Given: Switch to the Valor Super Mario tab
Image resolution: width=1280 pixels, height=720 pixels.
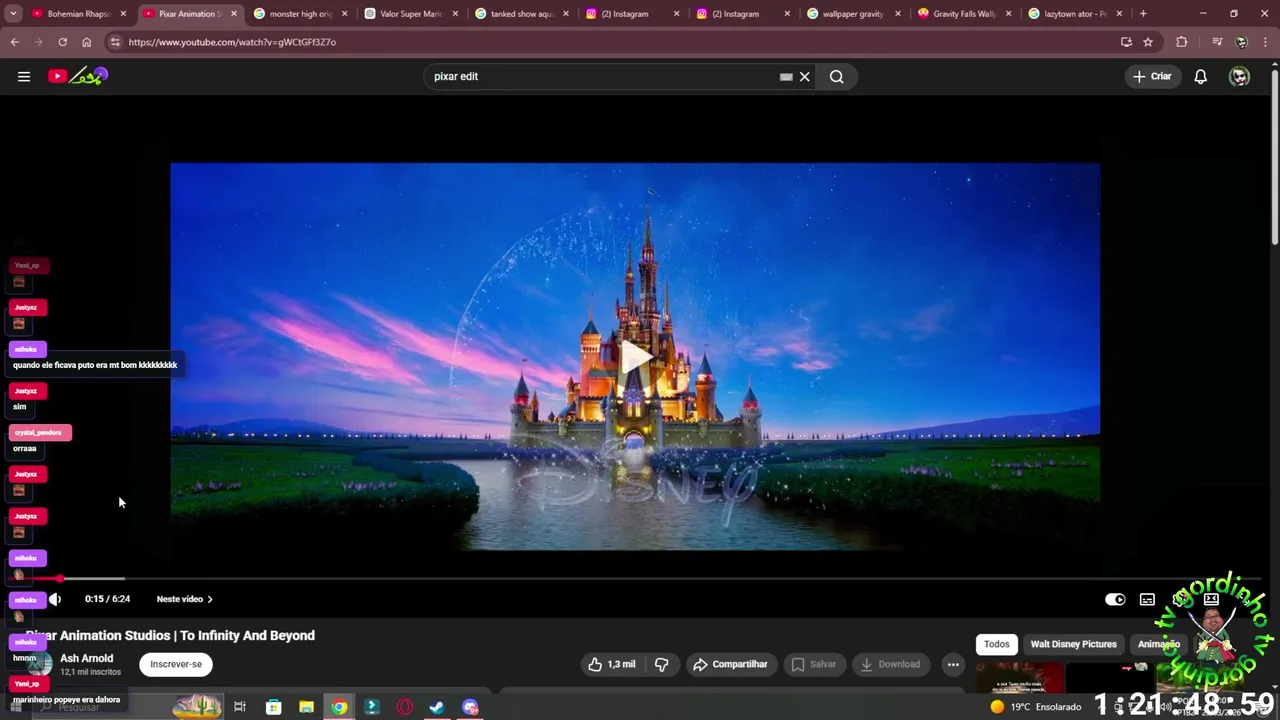Looking at the screenshot, I should click(x=411, y=14).
